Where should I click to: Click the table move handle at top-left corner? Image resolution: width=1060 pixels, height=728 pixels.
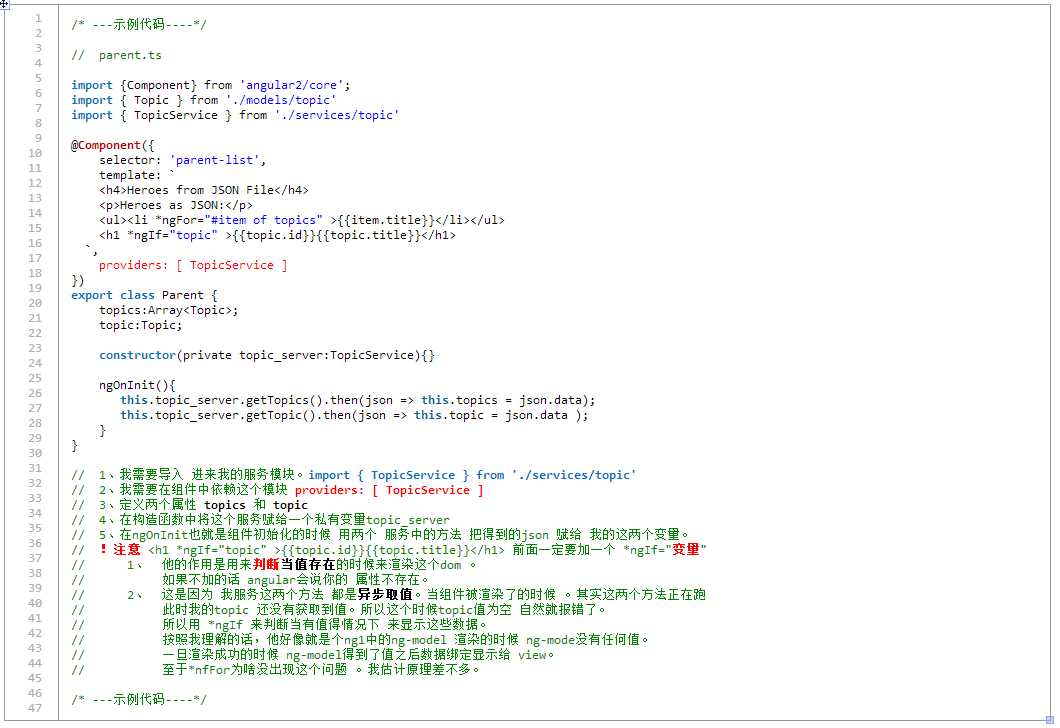[x=3, y=3]
